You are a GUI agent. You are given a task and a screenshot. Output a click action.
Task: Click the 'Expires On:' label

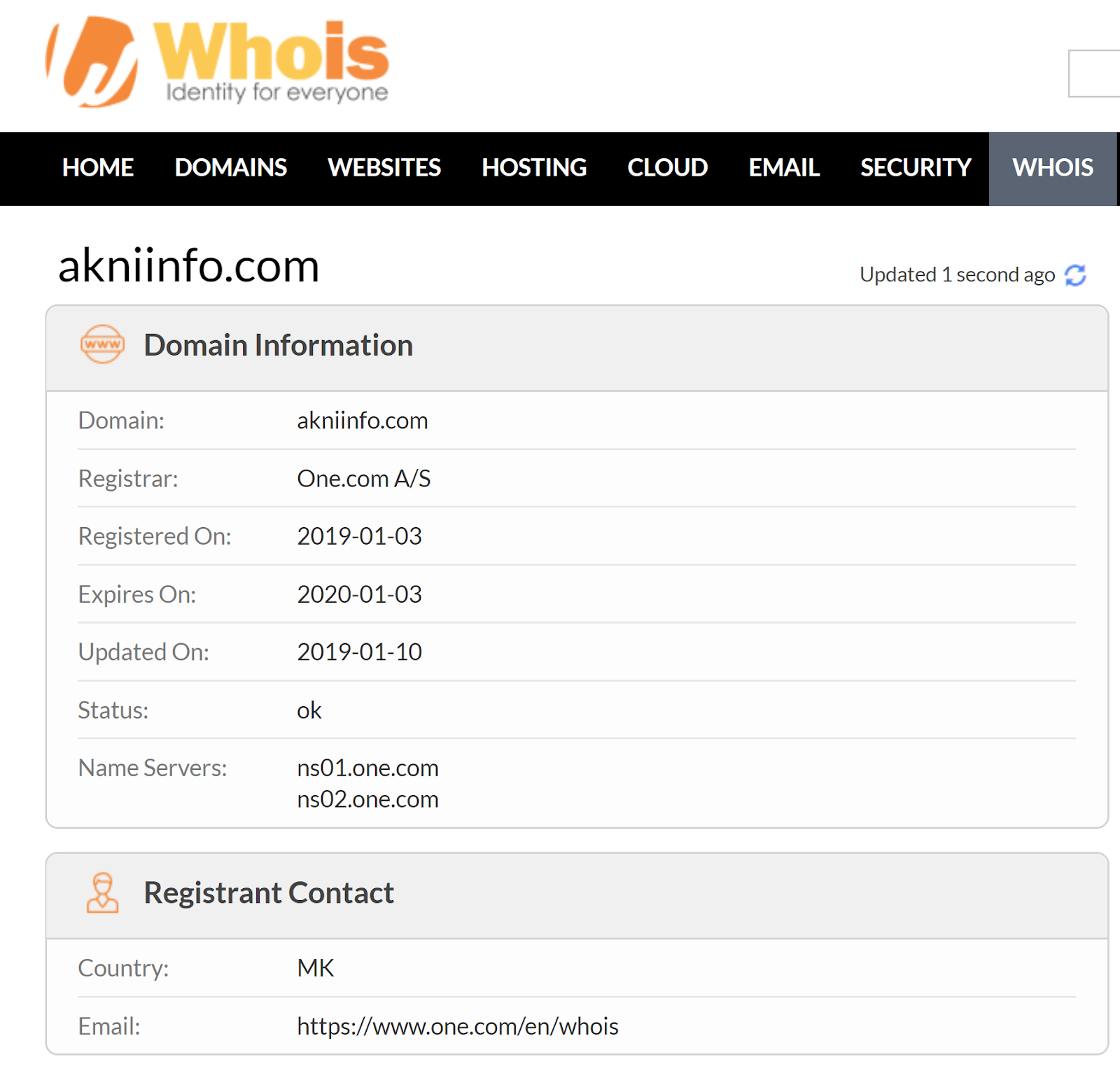(x=137, y=594)
